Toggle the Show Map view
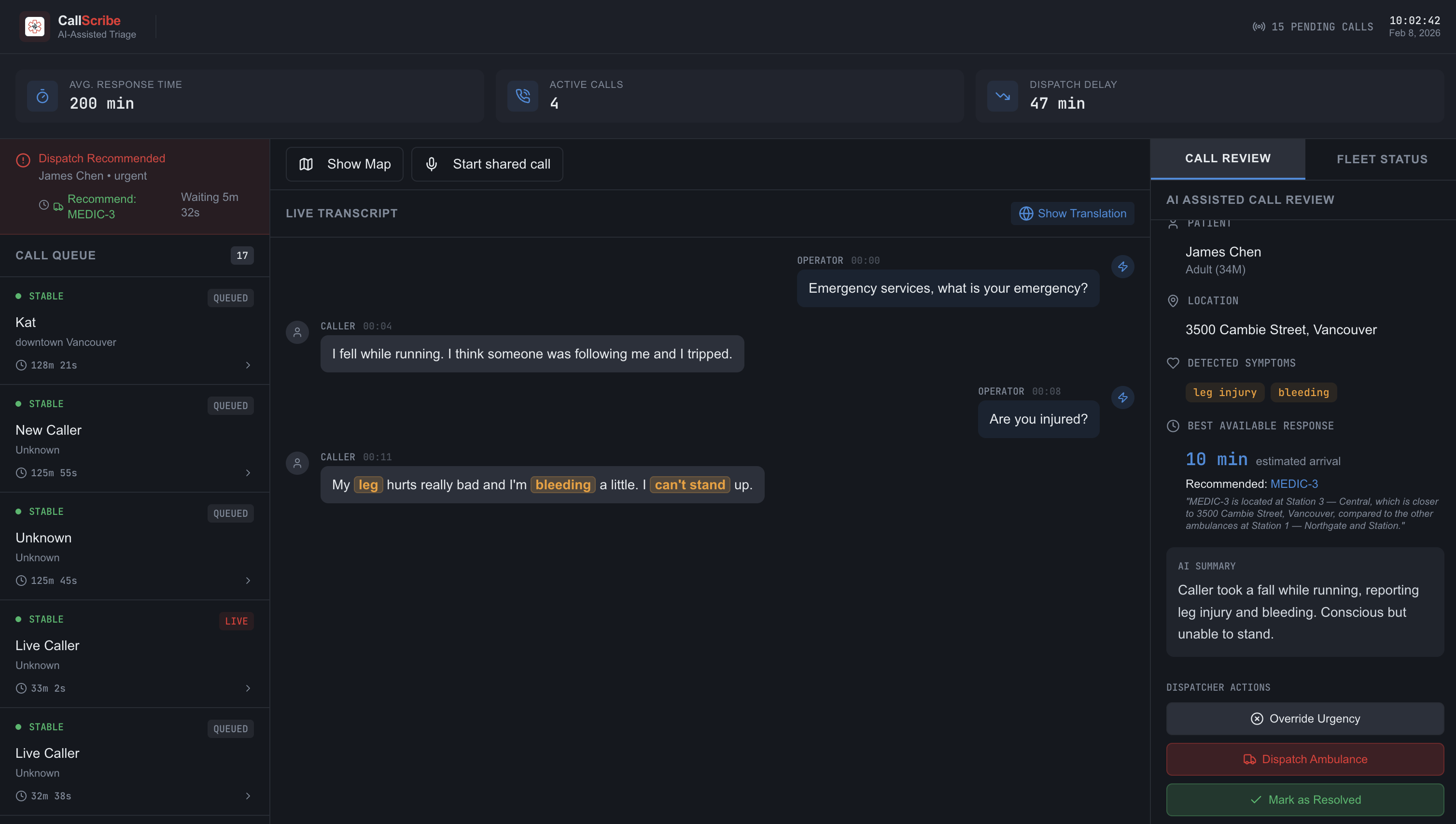Viewport: 1456px width, 824px height. (x=345, y=164)
